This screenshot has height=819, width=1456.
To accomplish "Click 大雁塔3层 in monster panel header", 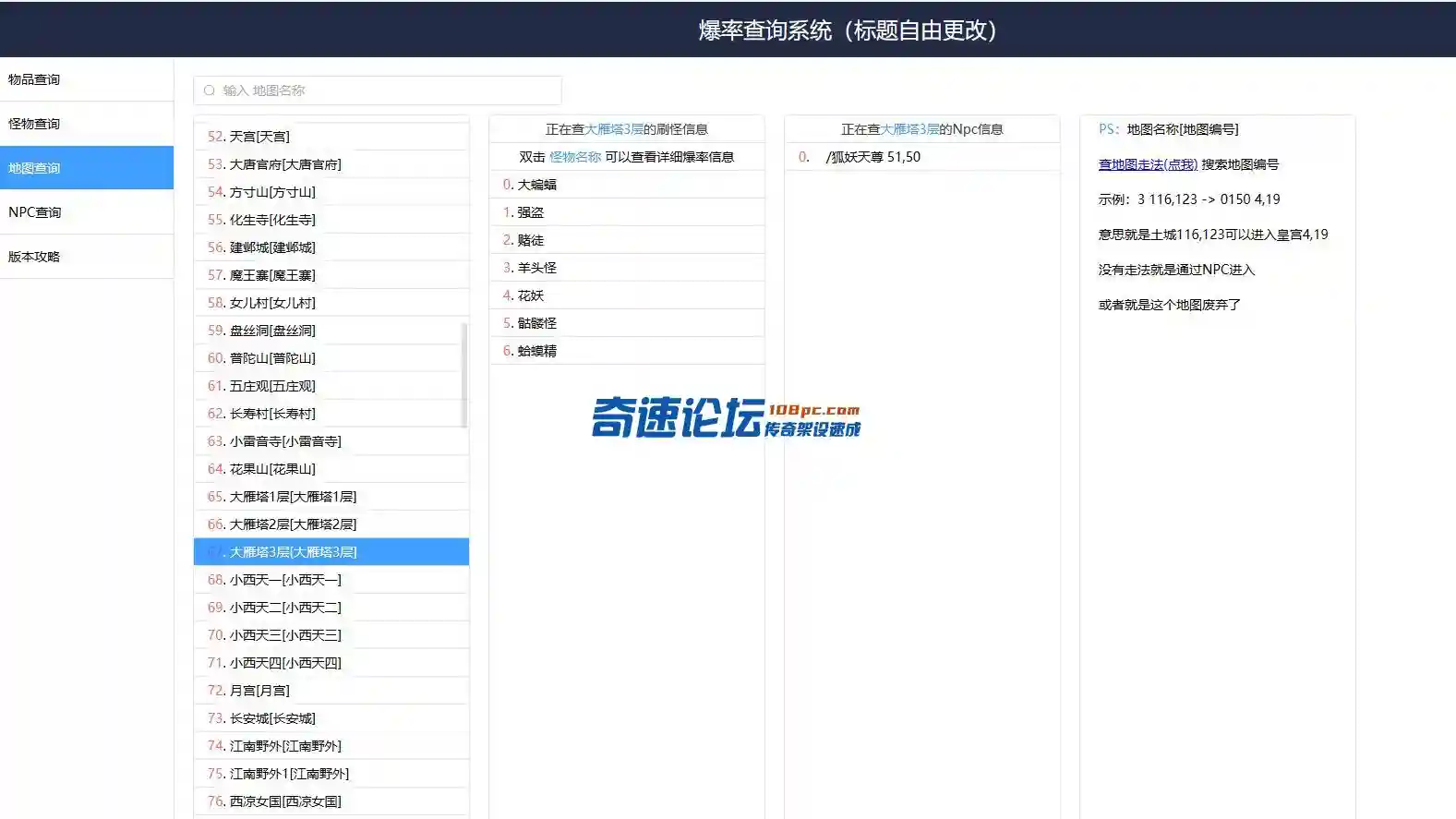I will coord(614,129).
